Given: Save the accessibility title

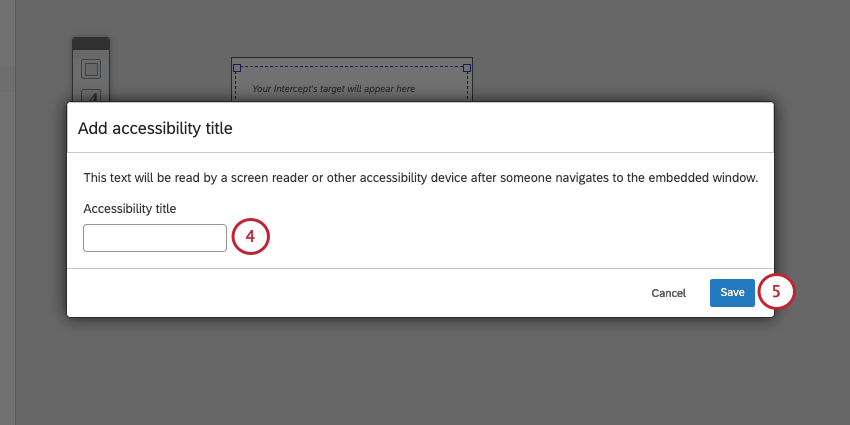Looking at the screenshot, I should pyautogui.click(x=732, y=293).
